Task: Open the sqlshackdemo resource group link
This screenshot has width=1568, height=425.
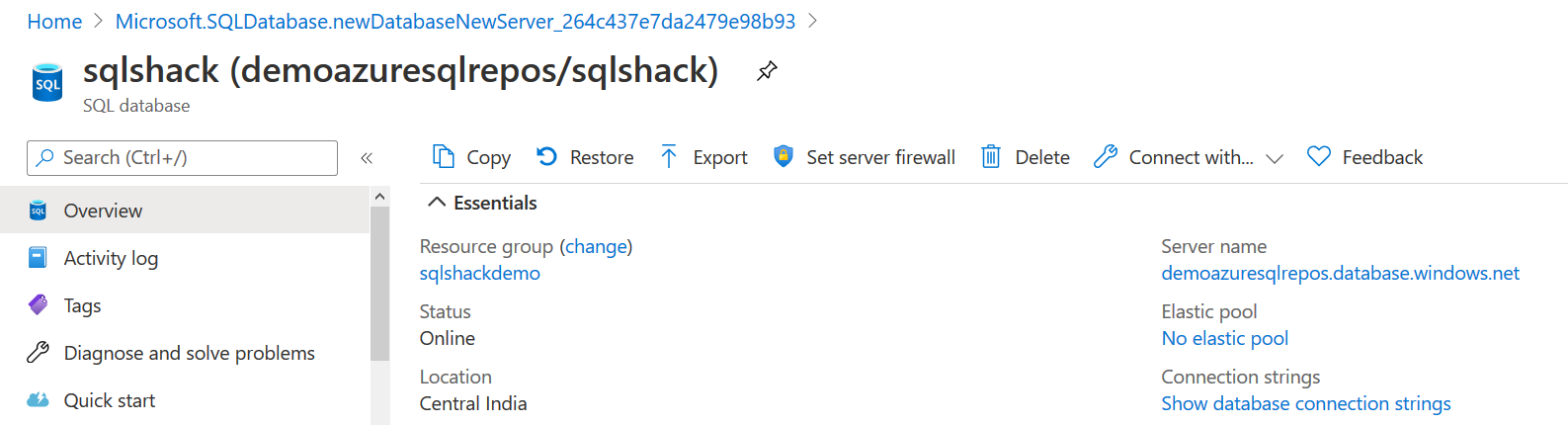Action: click(479, 273)
